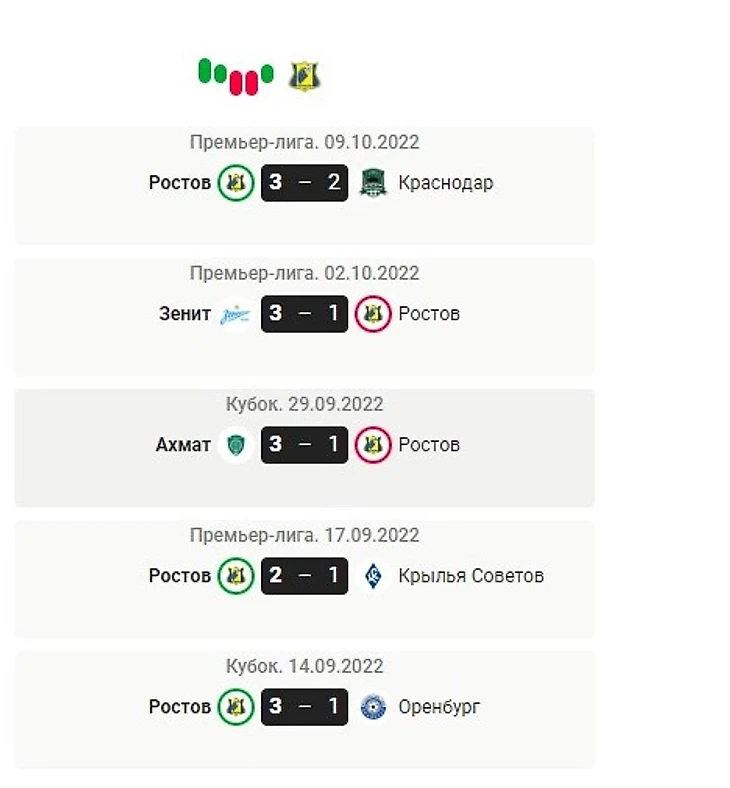This screenshot has width=730, height=788.
Task: Open the 2–1 score against Krylia Sovetov
Action: pyautogui.click(x=304, y=576)
